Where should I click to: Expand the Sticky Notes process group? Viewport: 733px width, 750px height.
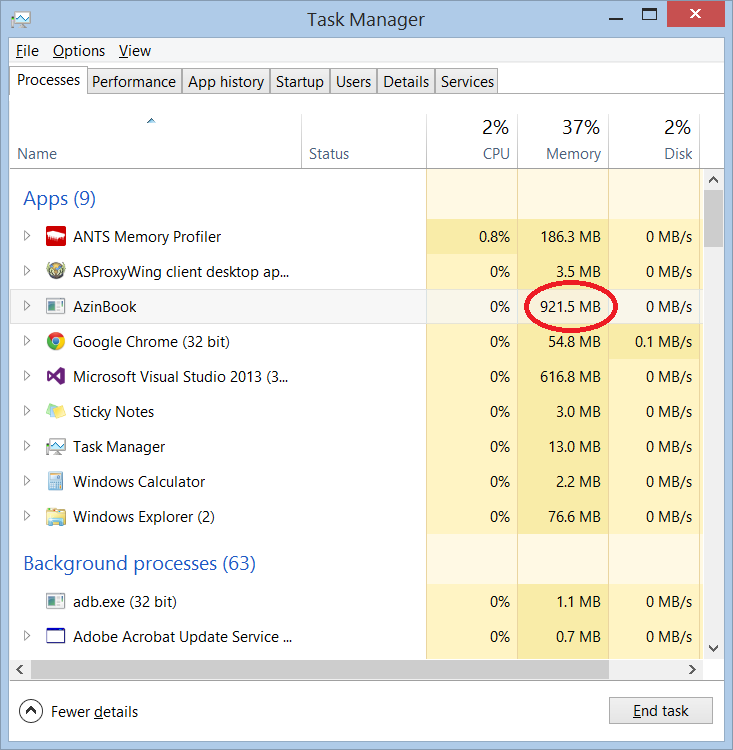tap(27, 411)
